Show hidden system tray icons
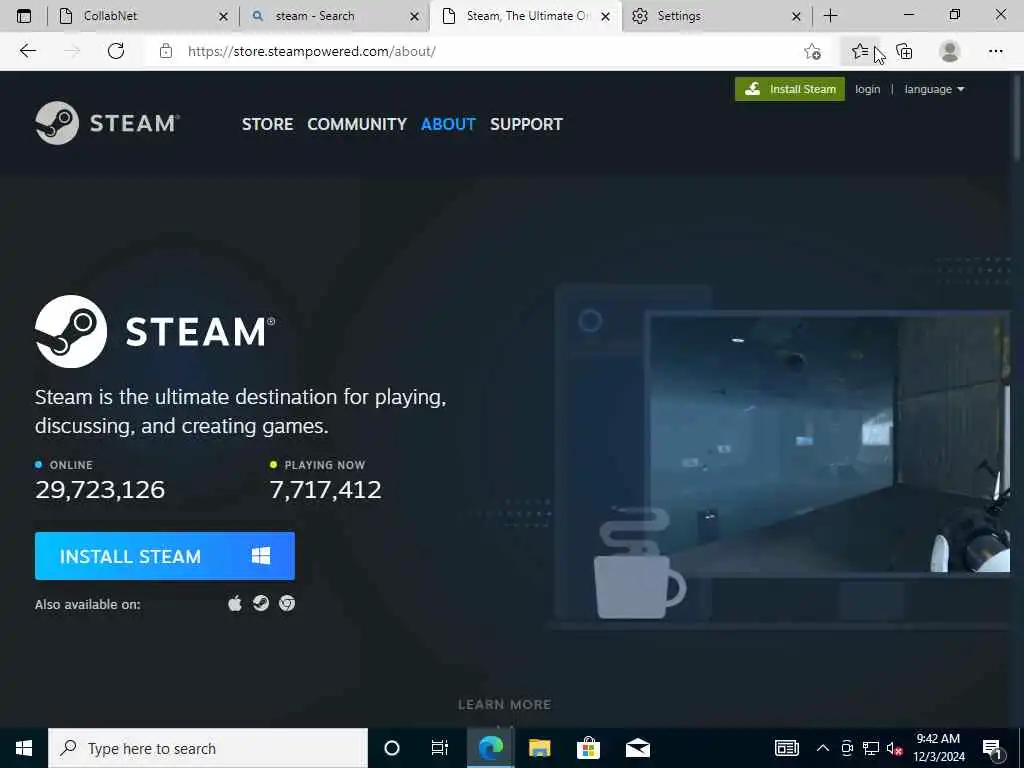Image resolution: width=1024 pixels, height=768 pixels. tap(823, 748)
